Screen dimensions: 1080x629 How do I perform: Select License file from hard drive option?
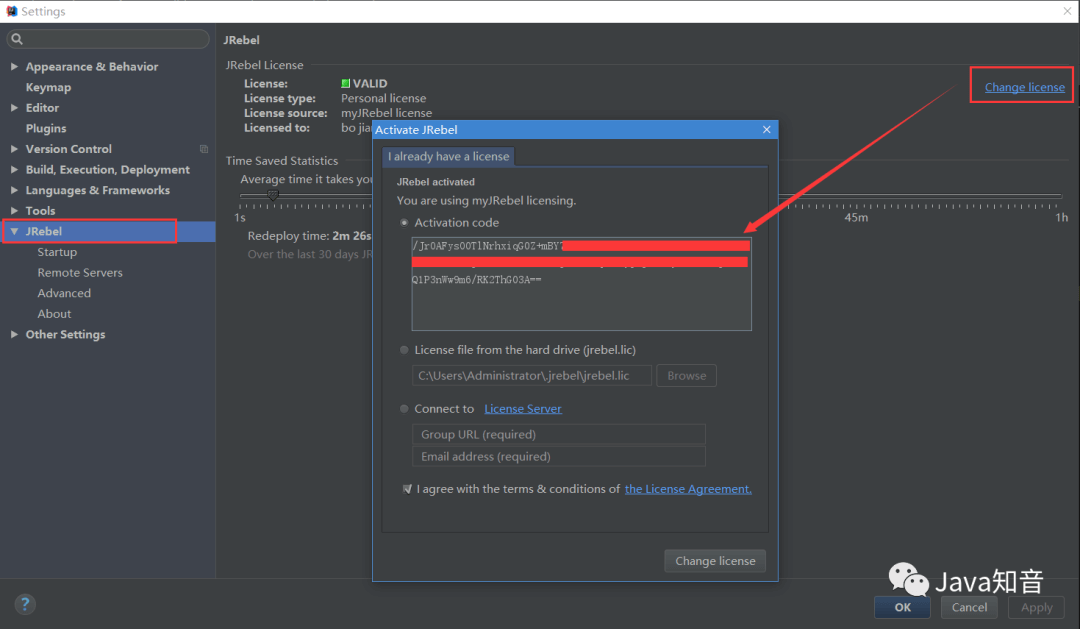point(404,350)
